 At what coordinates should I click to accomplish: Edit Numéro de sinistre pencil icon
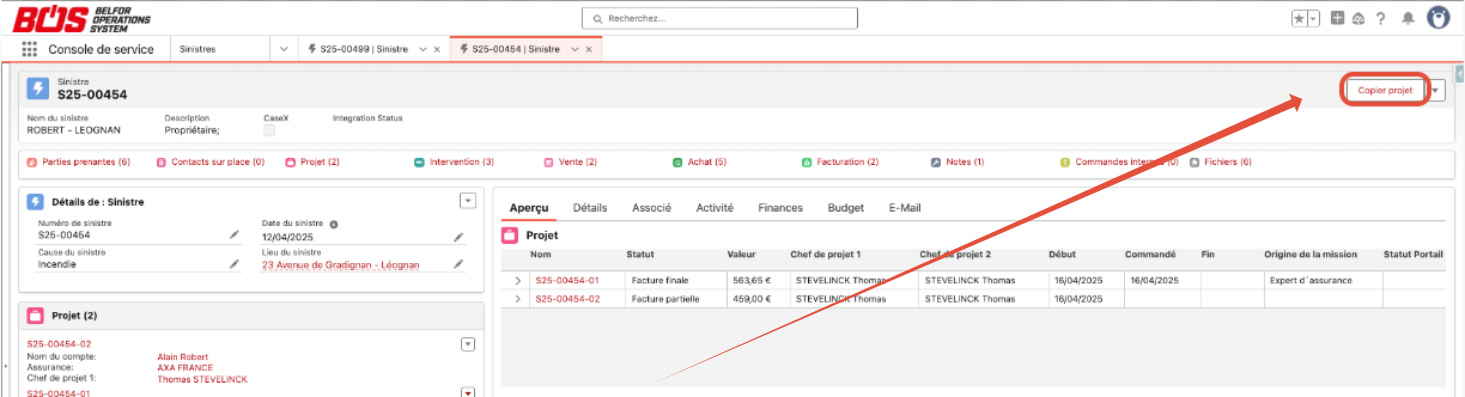click(x=234, y=235)
